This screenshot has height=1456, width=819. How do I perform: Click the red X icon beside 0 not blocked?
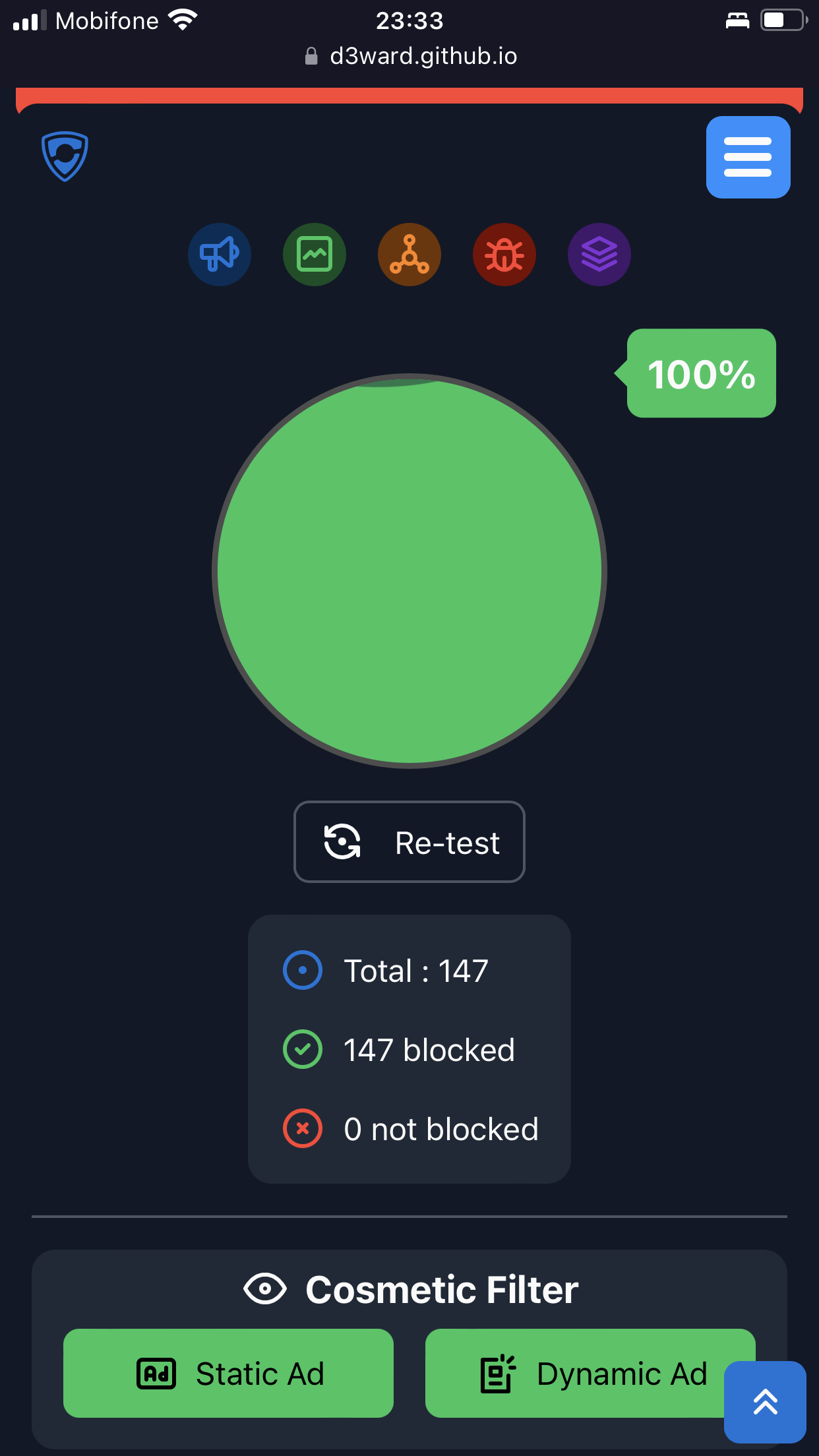point(302,1128)
